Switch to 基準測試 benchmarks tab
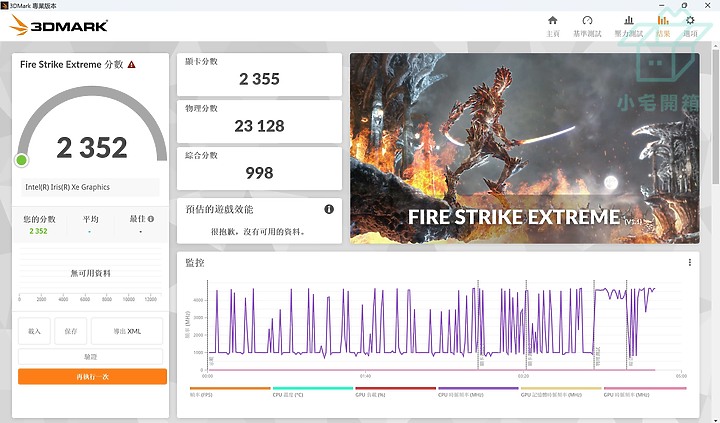This screenshot has height=423, width=720. coord(587,27)
